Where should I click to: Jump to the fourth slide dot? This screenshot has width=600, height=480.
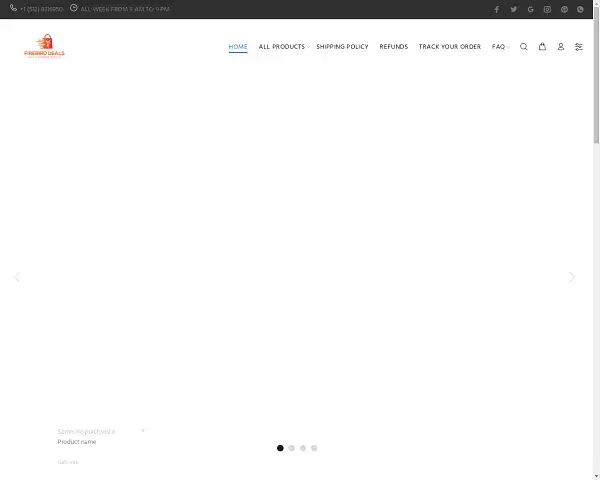click(314, 448)
